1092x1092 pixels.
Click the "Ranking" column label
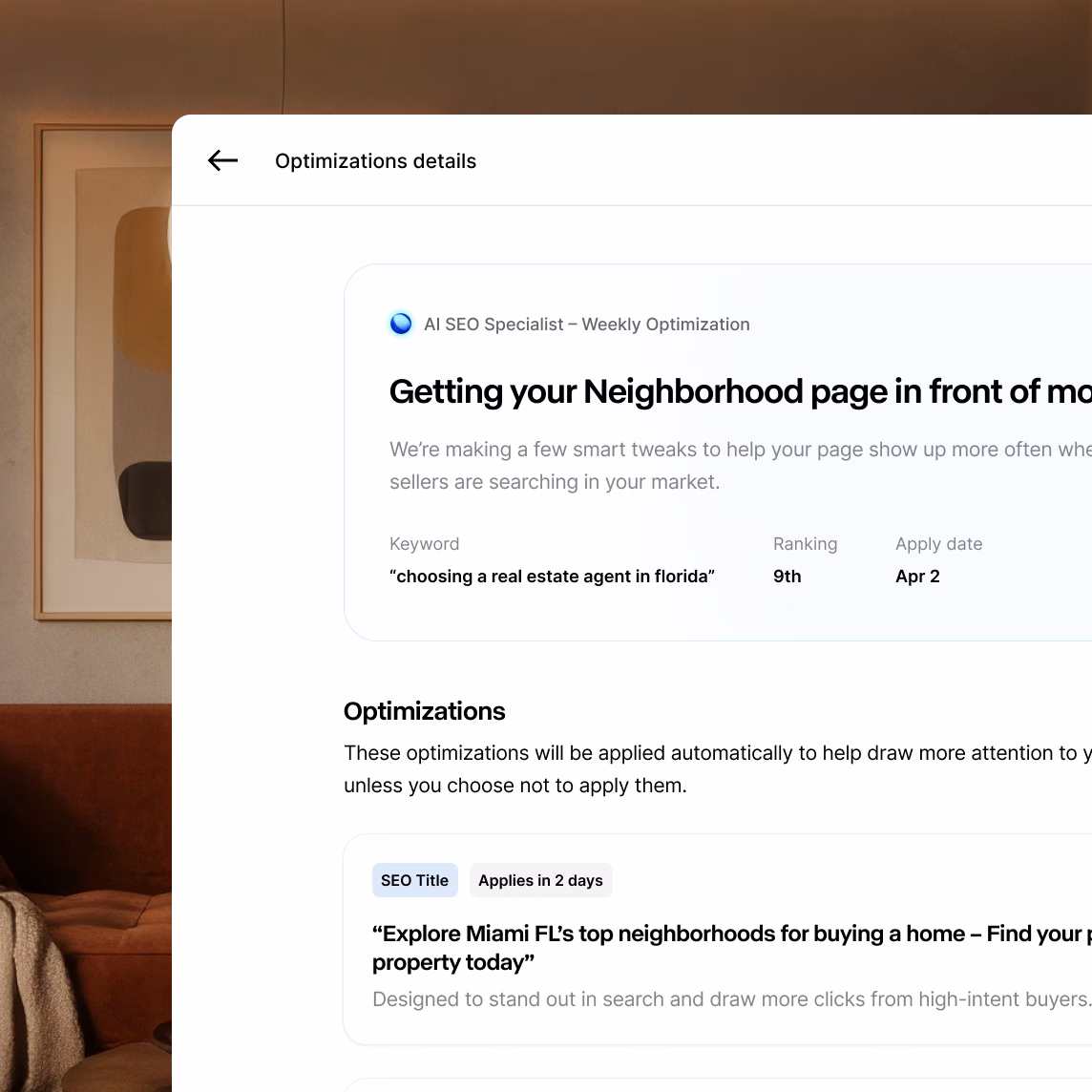[x=805, y=544]
